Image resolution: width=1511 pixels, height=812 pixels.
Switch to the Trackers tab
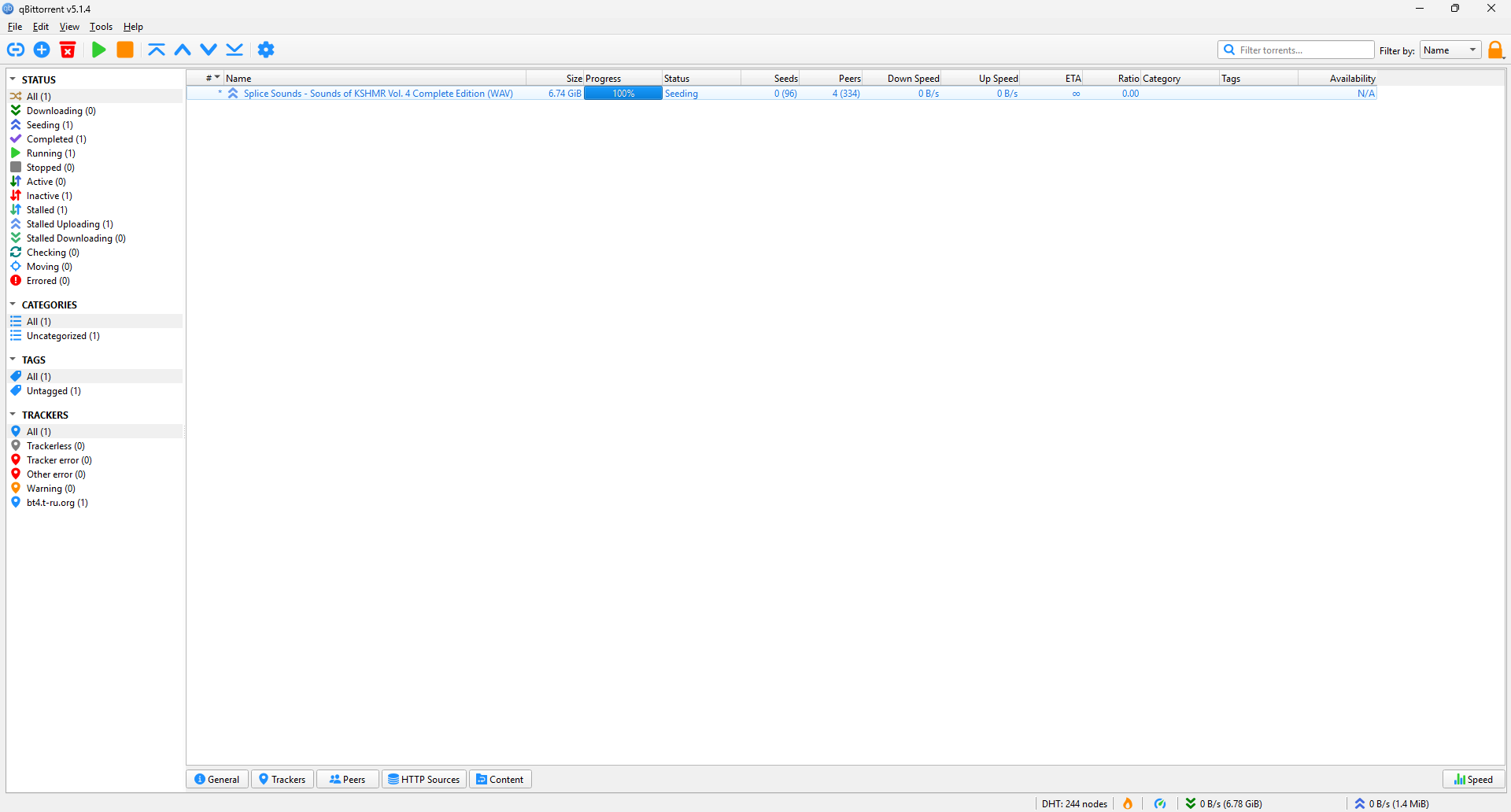click(x=283, y=779)
